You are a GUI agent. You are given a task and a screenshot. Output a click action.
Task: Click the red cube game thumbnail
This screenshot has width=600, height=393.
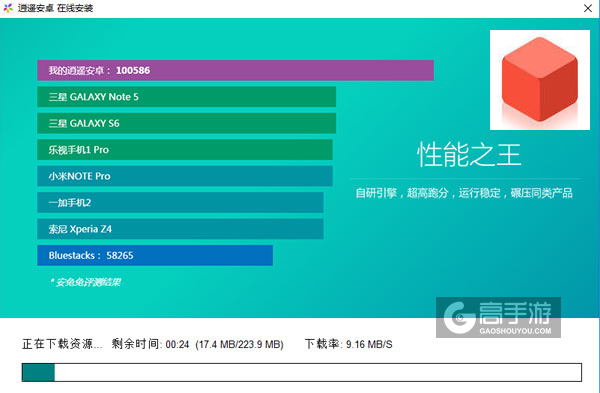coord(540,80)
